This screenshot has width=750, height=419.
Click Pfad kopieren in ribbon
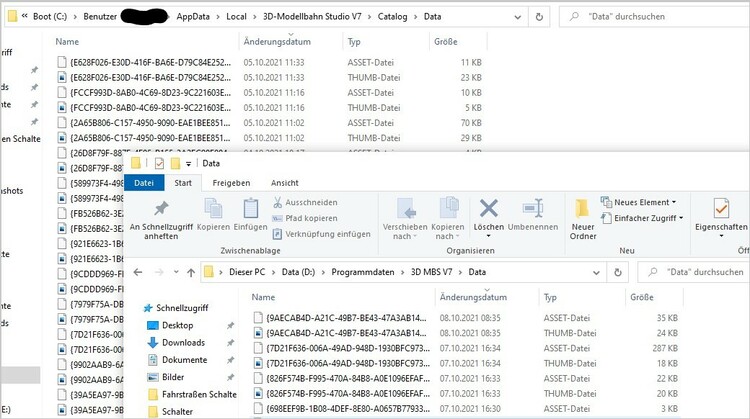point(305,218)
